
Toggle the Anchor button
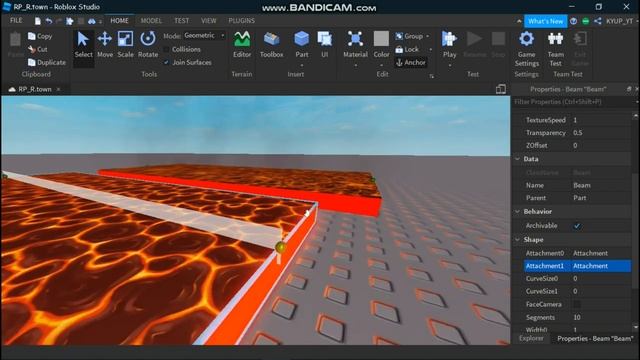coord(411,62)
